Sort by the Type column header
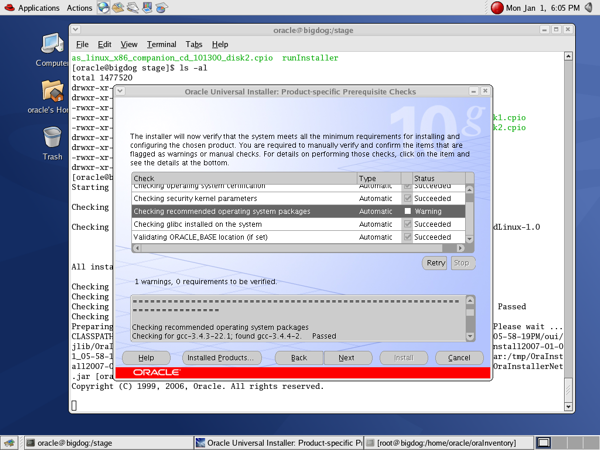Image resolution: width=600 pixels, height=450 pixels. (378, 178)
